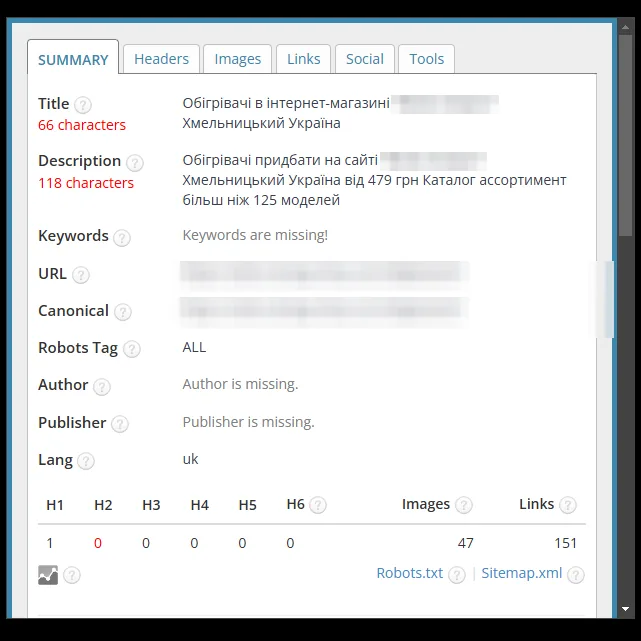Click the help icon next to Canonical
Image resolution: width=641 pixels, height=641 pixels.
[123, 312]
